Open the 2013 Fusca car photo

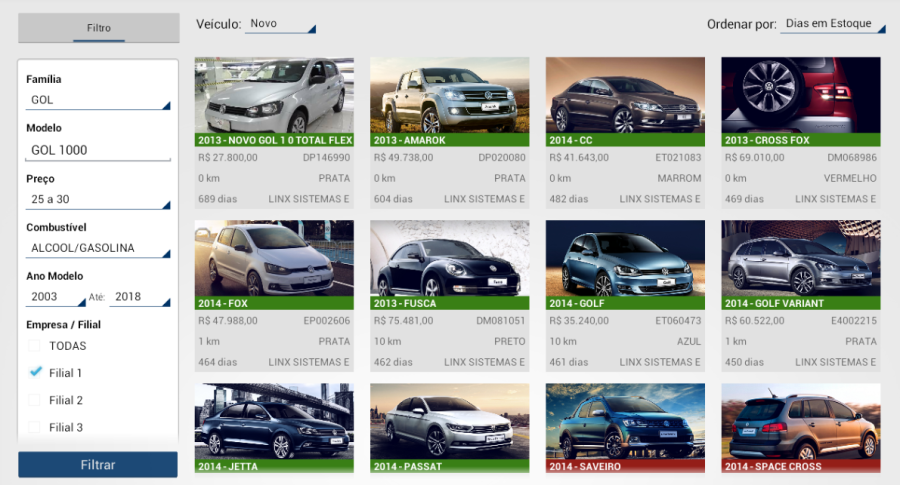click(x=450, y=258)
